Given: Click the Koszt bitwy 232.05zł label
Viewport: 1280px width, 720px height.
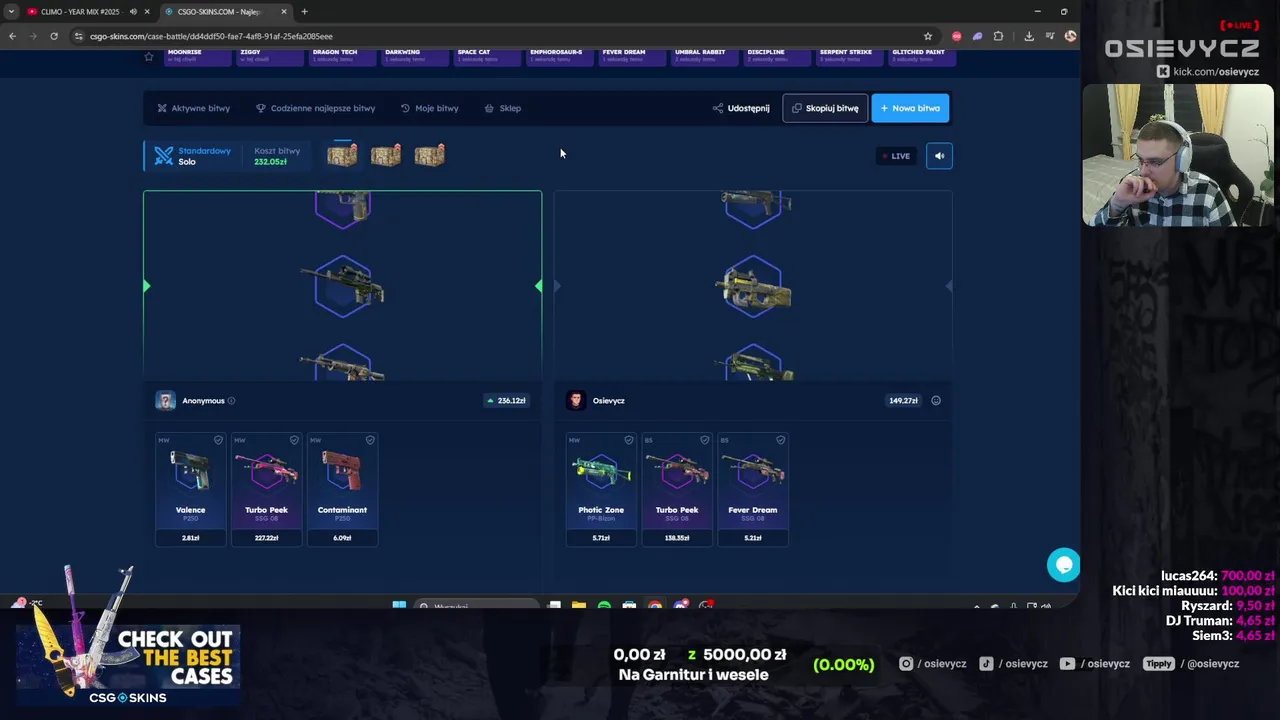Looking at the screenshot, I should 277,156.
